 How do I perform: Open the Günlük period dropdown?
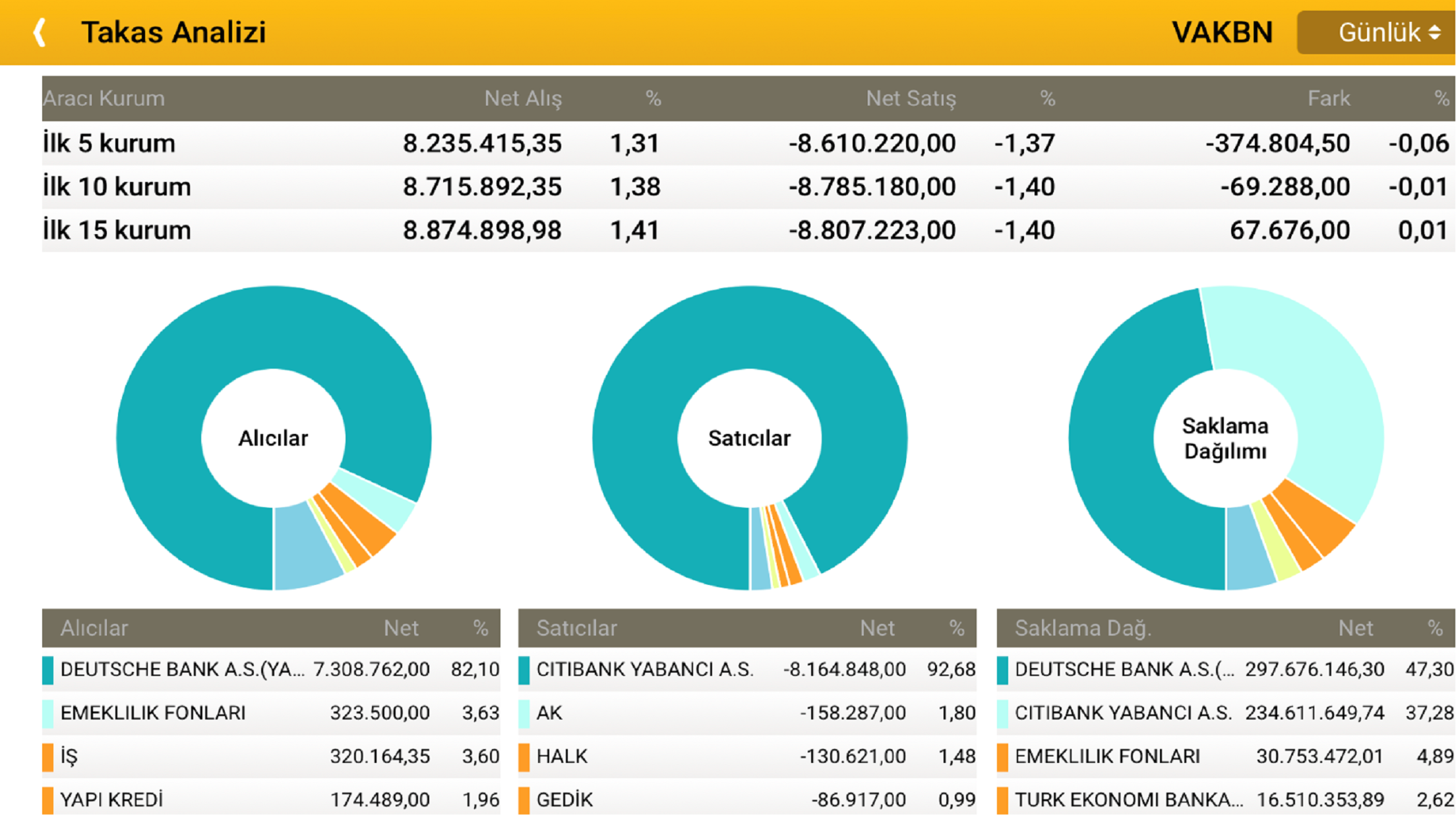[x=1377, y=32]
